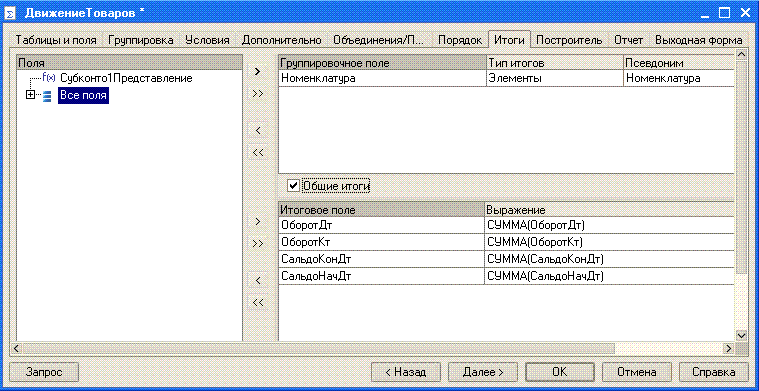Switch to the Отчет tab
Image resolution: width=759 pixels, height=391 pixels.
point(628,40)
